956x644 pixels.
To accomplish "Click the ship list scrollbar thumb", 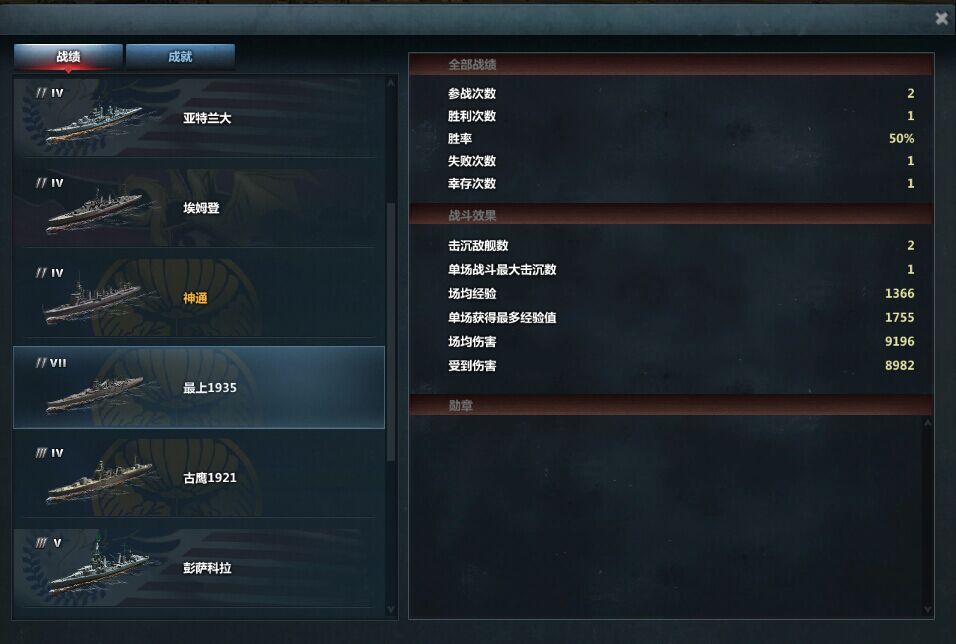I will 391,332.
